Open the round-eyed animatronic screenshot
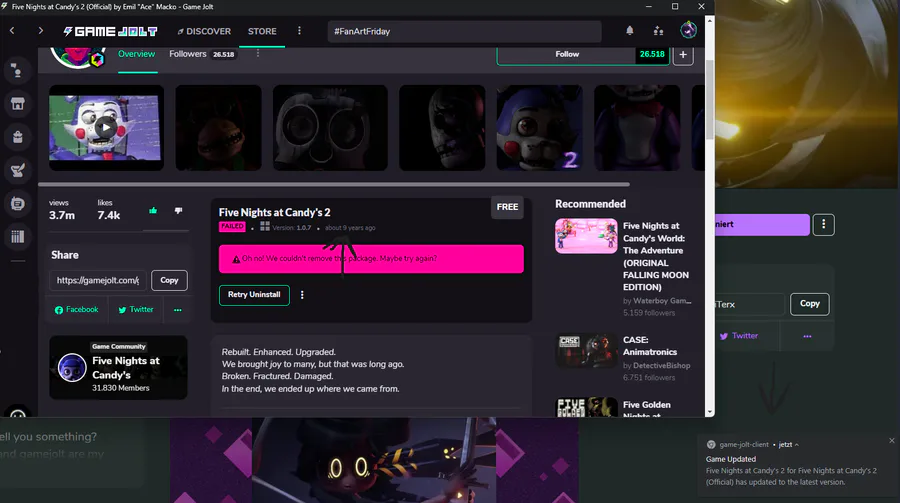This screenshot has width=900, height=503. (x=330, y=127)
